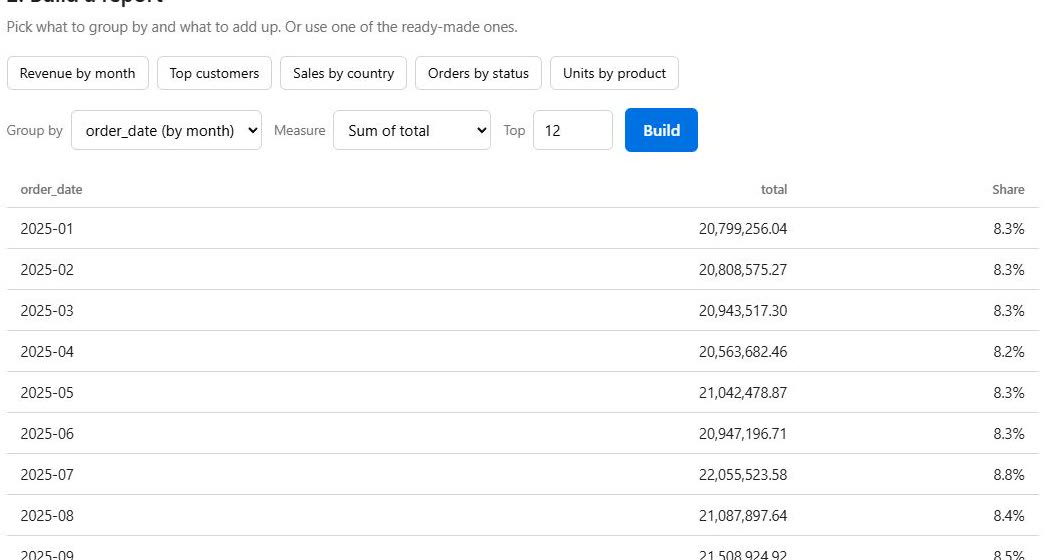The width and height of the screenshot is (1060, 560).
Task: Select the 2025-06 row label
Action: (47, 434)
